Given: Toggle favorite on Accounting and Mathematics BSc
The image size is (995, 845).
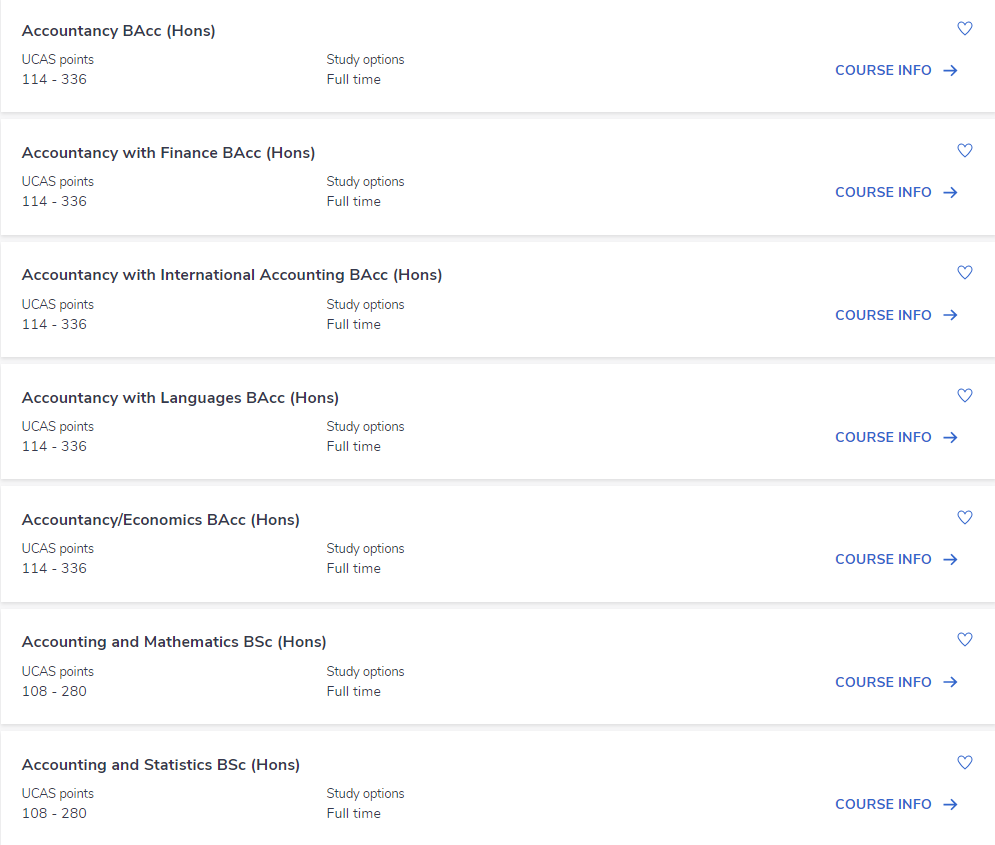Looking at the screenshot, I should [x=965, y=639].
